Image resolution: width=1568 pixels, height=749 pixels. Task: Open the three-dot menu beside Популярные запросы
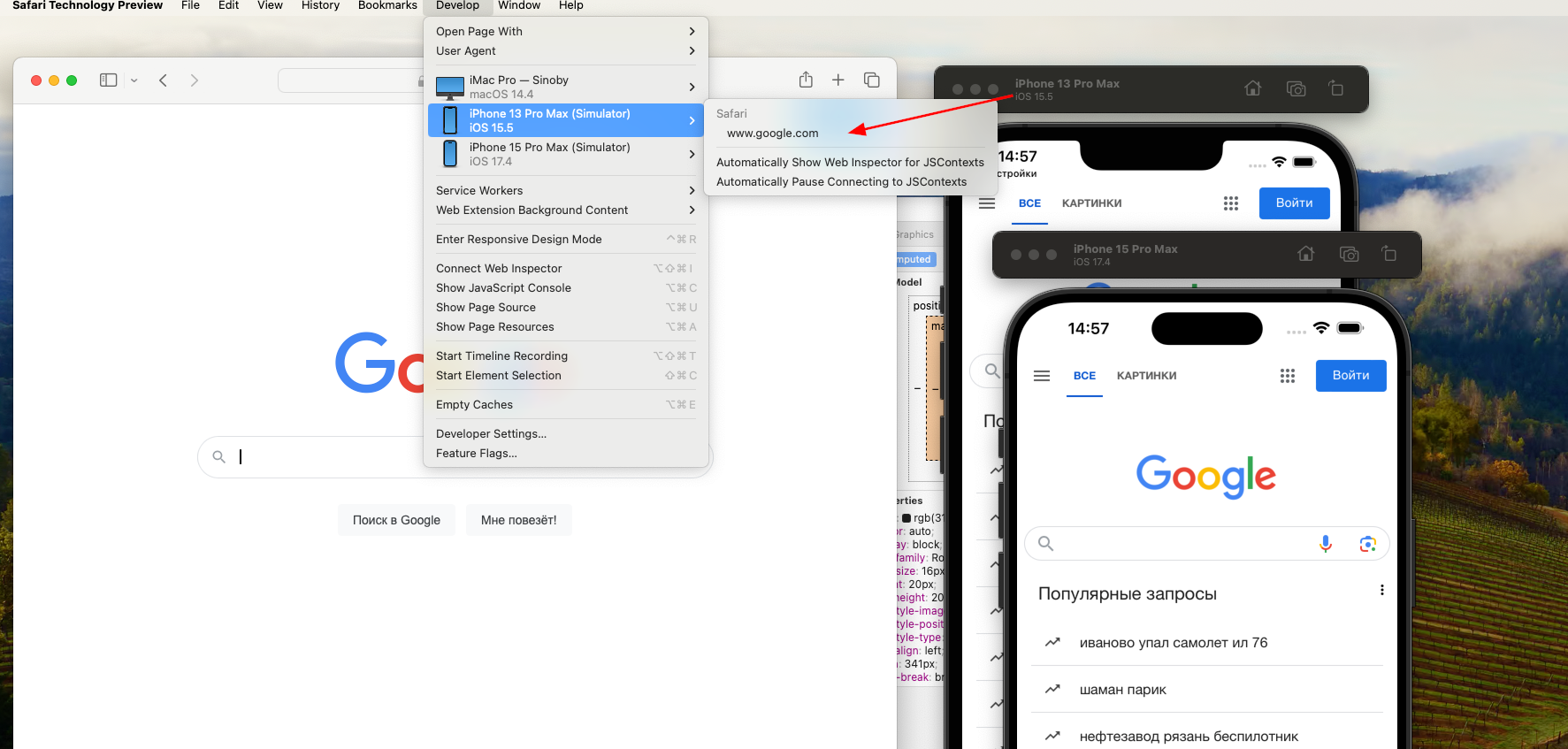tap(1381, 591)
